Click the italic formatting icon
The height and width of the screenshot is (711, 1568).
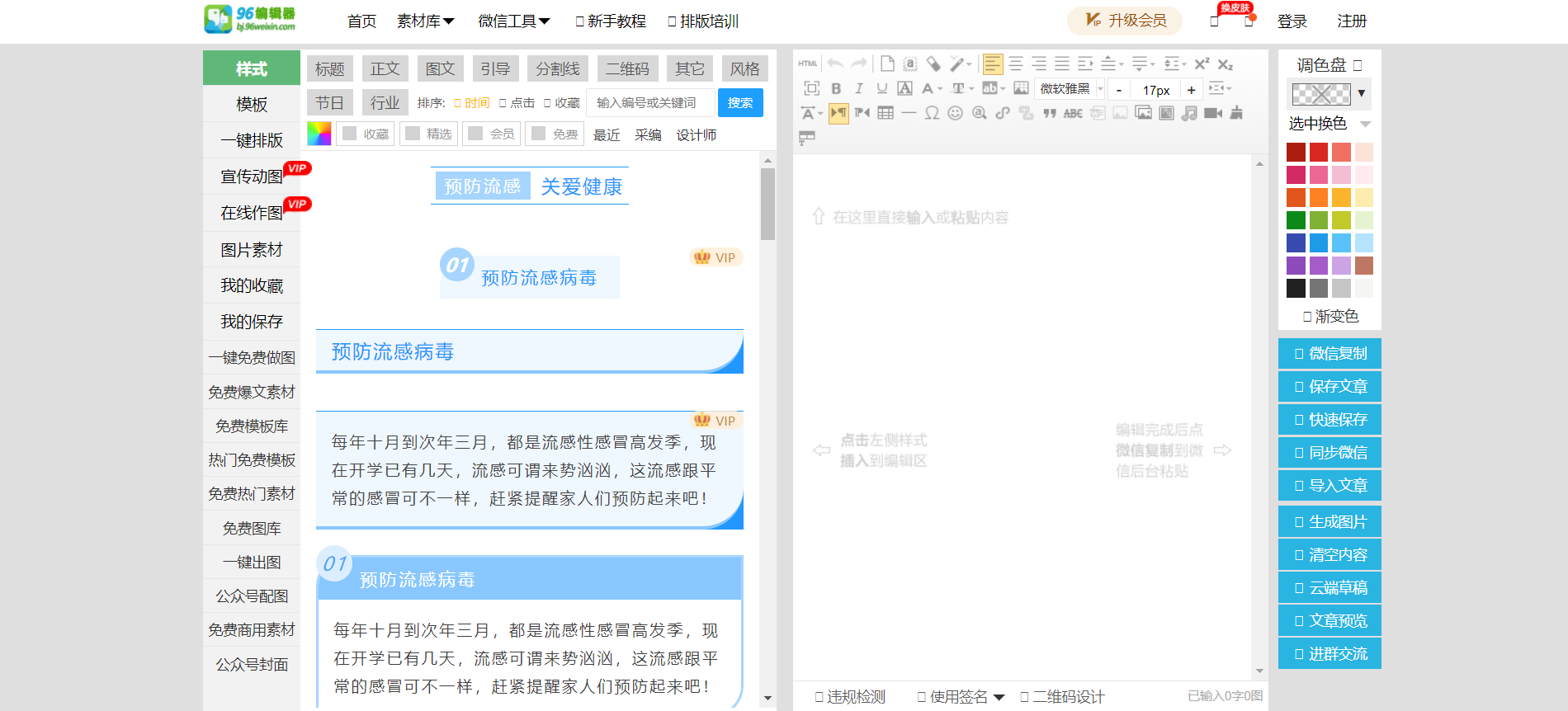(x=859, y=89)
